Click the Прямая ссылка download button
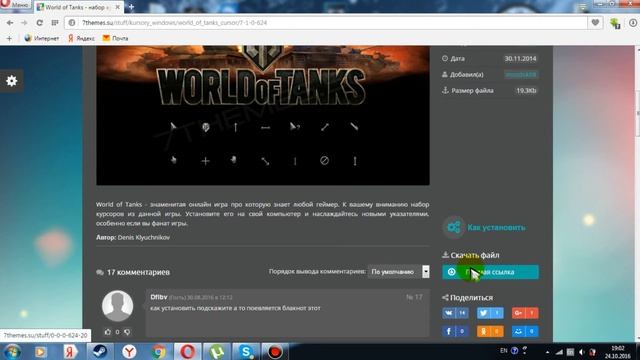This screenshot has width=640, height=360. coord(490,272)
